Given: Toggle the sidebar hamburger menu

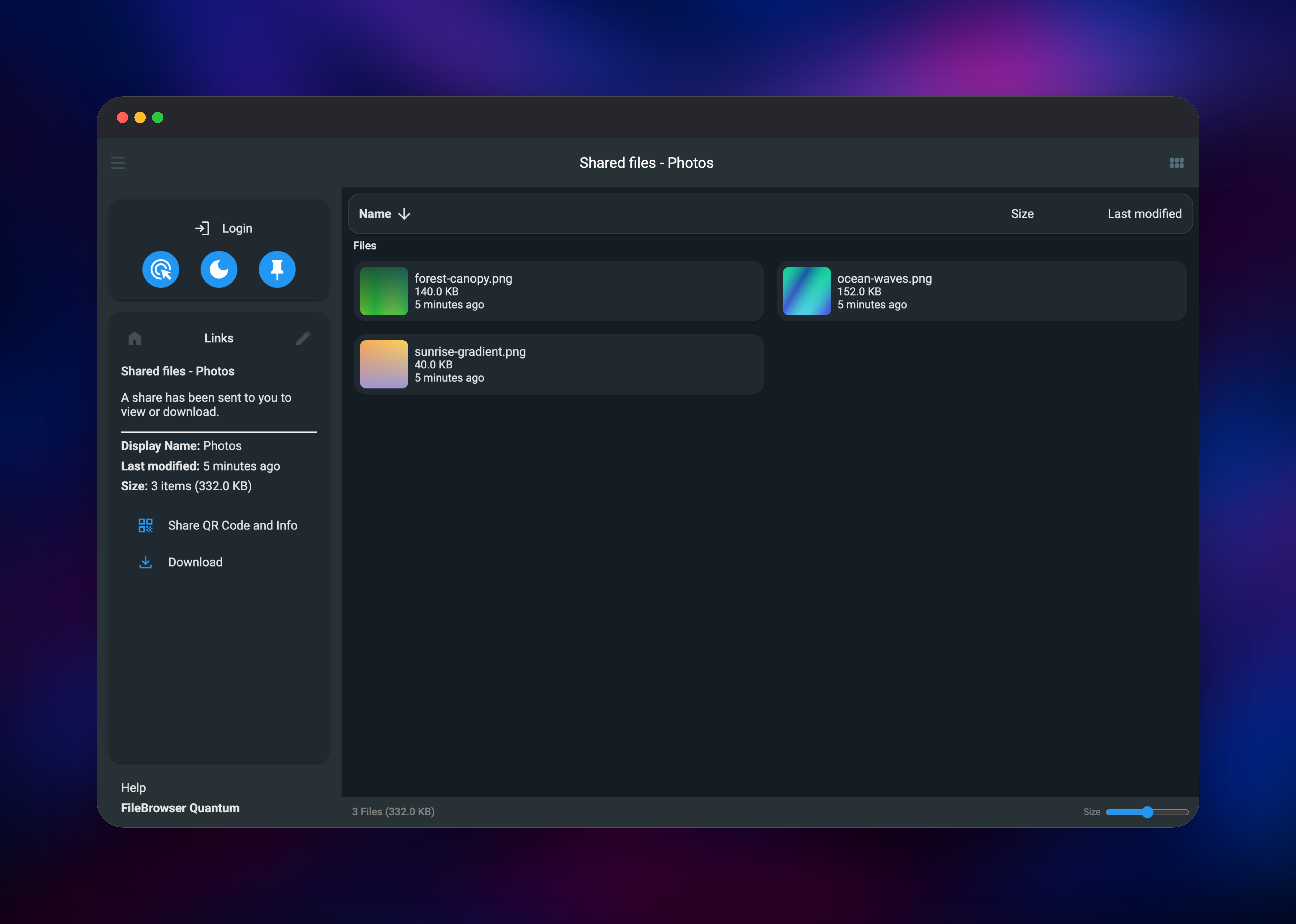Looking at the screenshot, I should pos(118,163).
